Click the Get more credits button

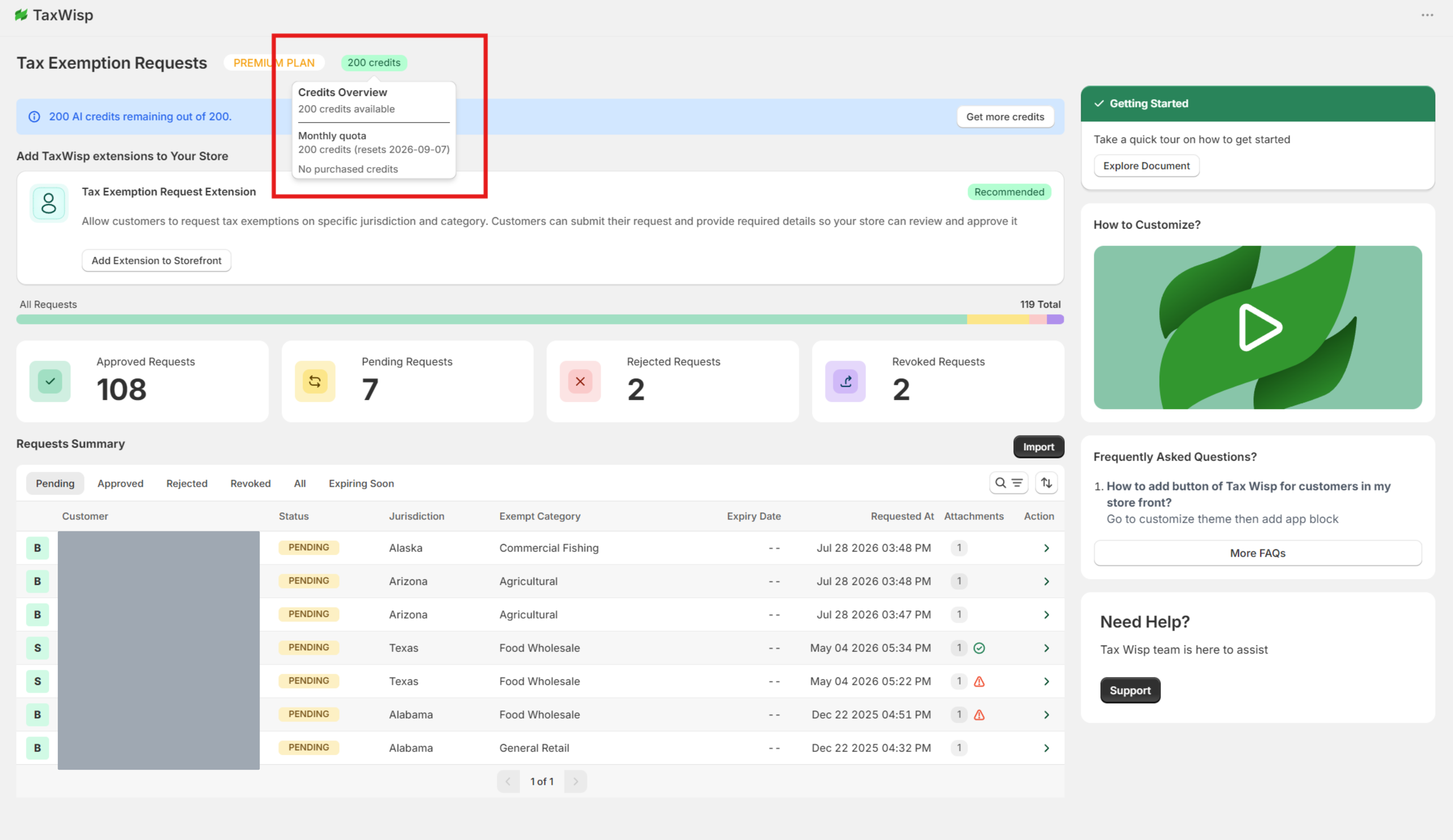[1005, 116]
